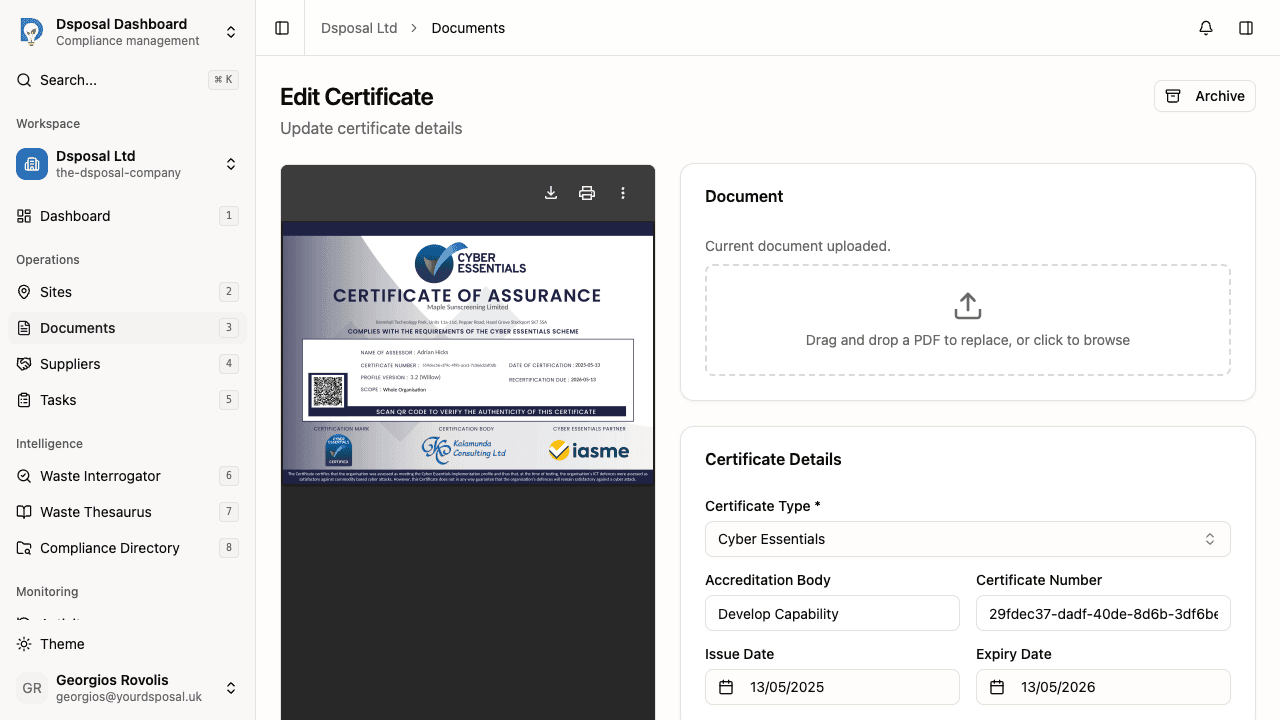Print the certificate document
Viewport: 1280px width, 720px height.
(x=587, y=192)
